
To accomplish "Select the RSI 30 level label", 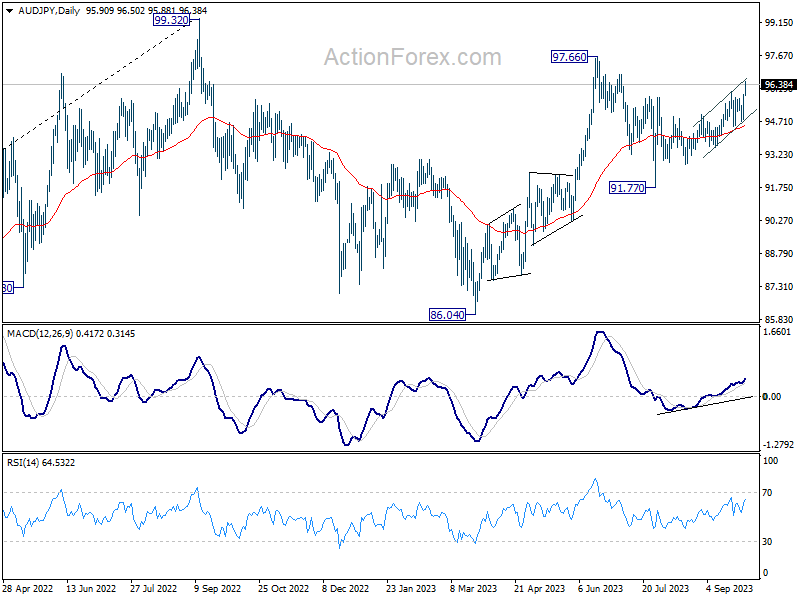I will (767, 542).
